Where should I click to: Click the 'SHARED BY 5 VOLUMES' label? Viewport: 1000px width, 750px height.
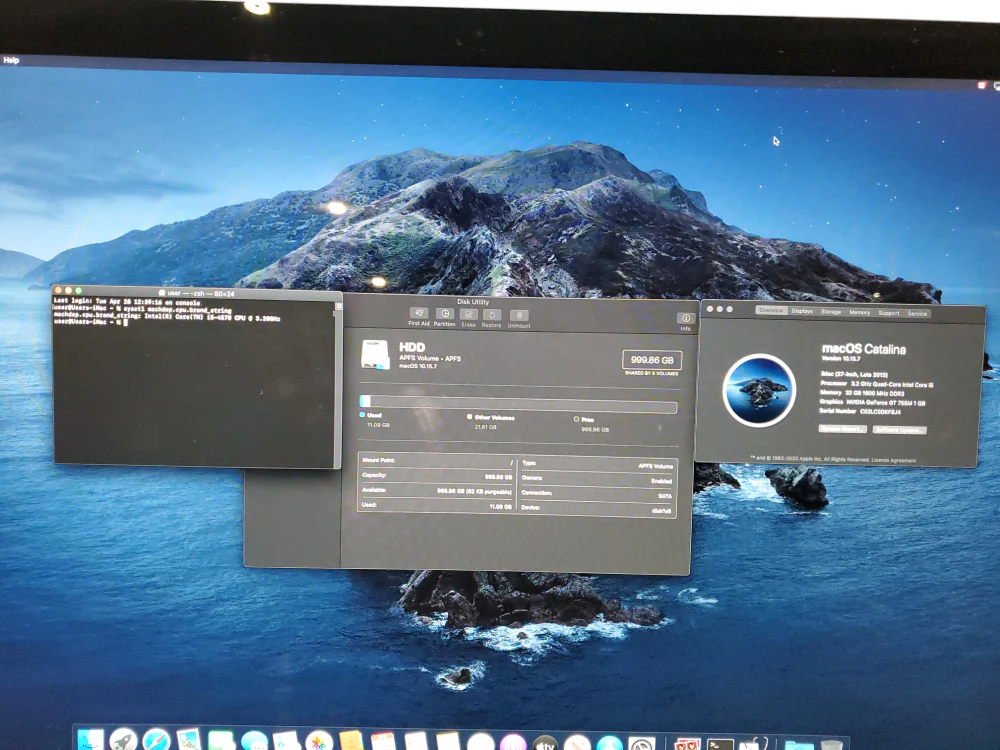click(652, 373)
